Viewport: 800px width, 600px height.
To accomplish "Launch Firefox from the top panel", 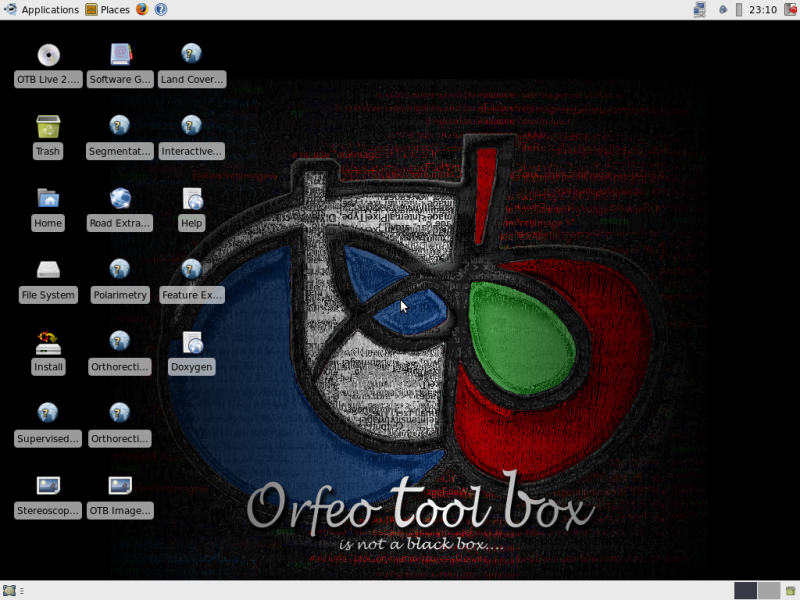I will [x=142, y=10].
